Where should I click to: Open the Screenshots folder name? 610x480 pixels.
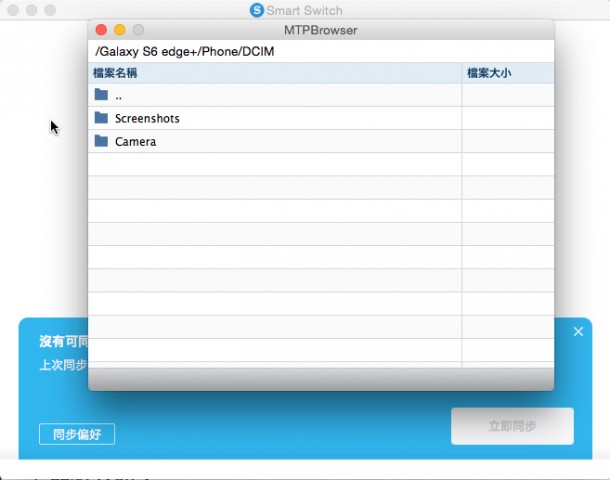tap(147, 118)
